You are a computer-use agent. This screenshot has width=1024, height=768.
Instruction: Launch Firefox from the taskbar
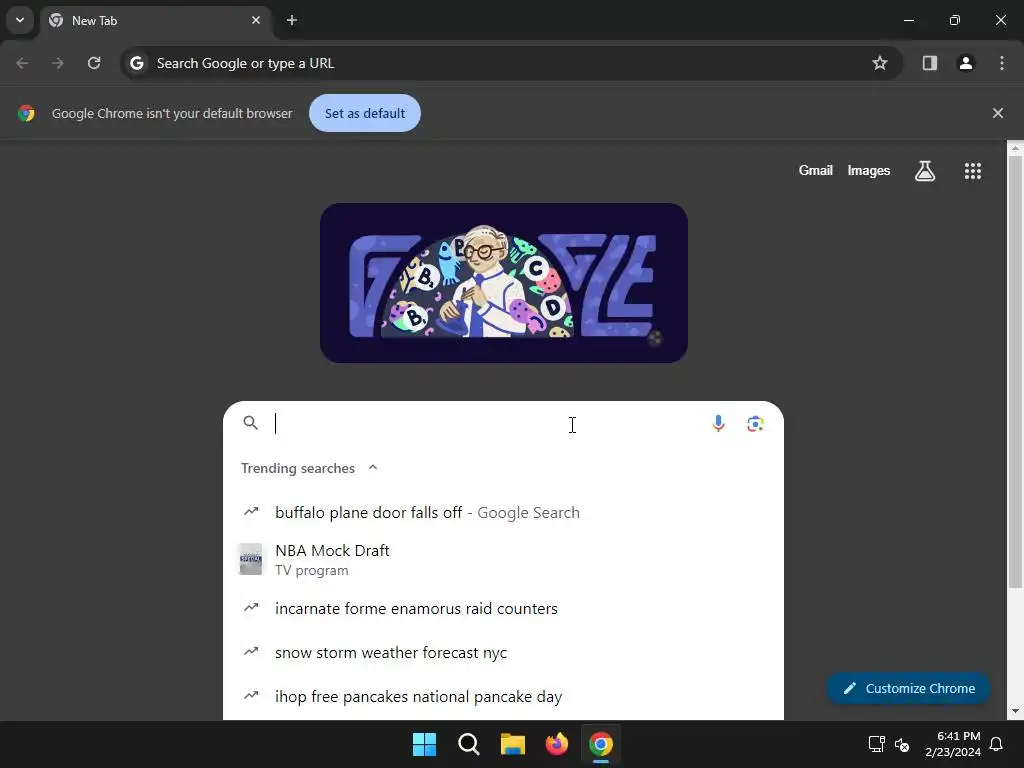[556, 744]
